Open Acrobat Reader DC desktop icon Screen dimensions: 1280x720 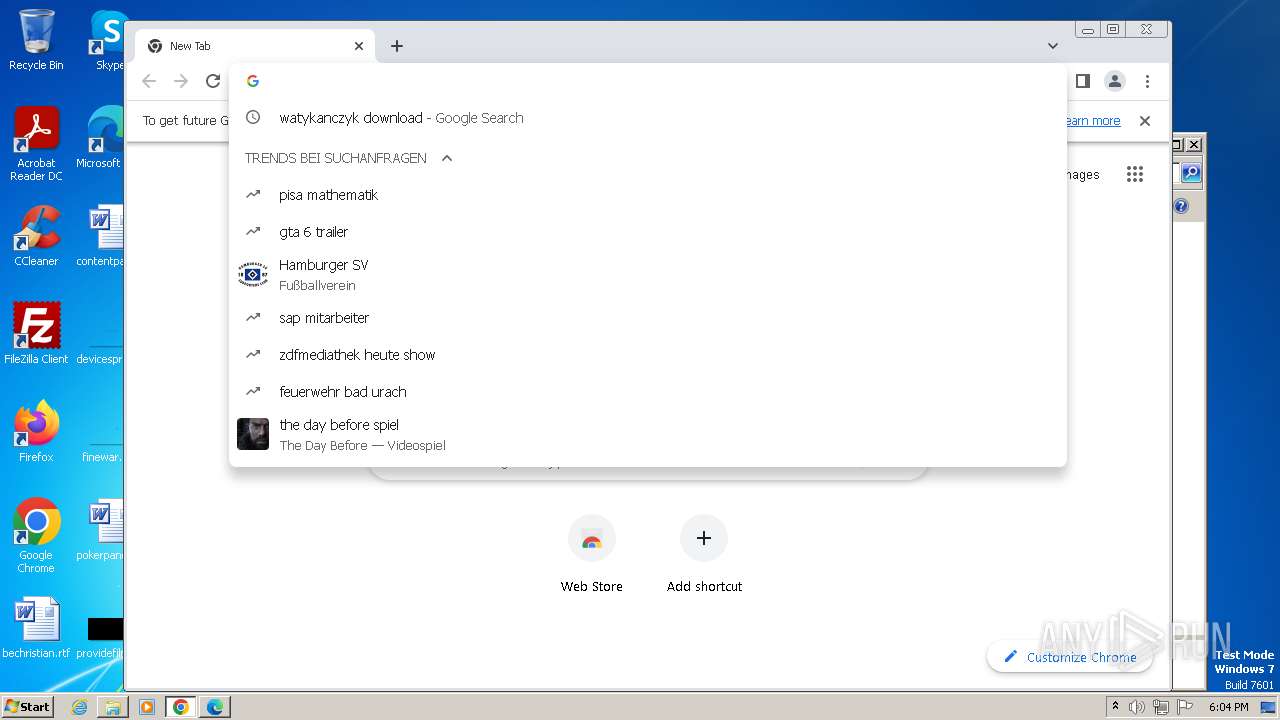36,144
